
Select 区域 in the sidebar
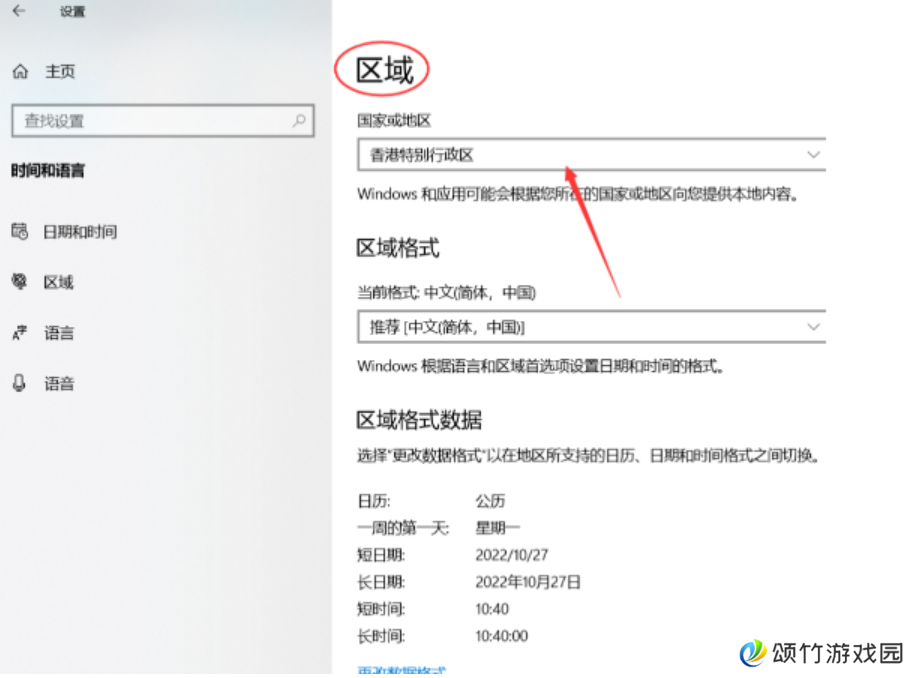pos(59,282)
